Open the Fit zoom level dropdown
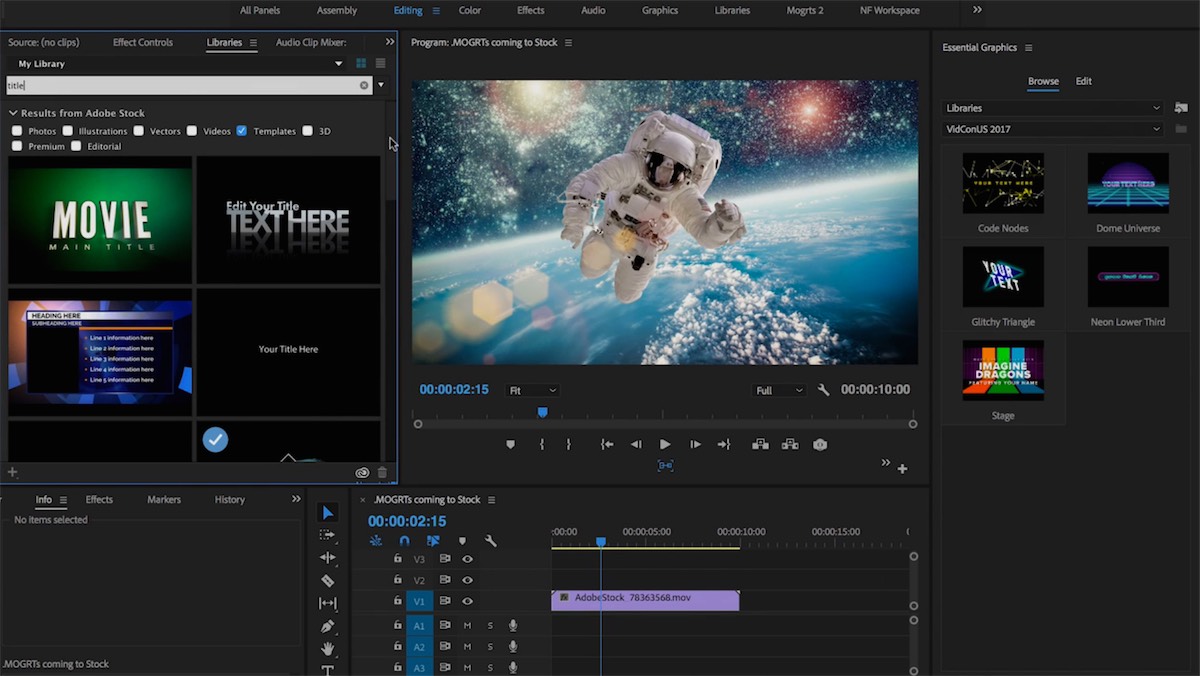This screenshot has width=1200, height=676. tap(532, 390)
